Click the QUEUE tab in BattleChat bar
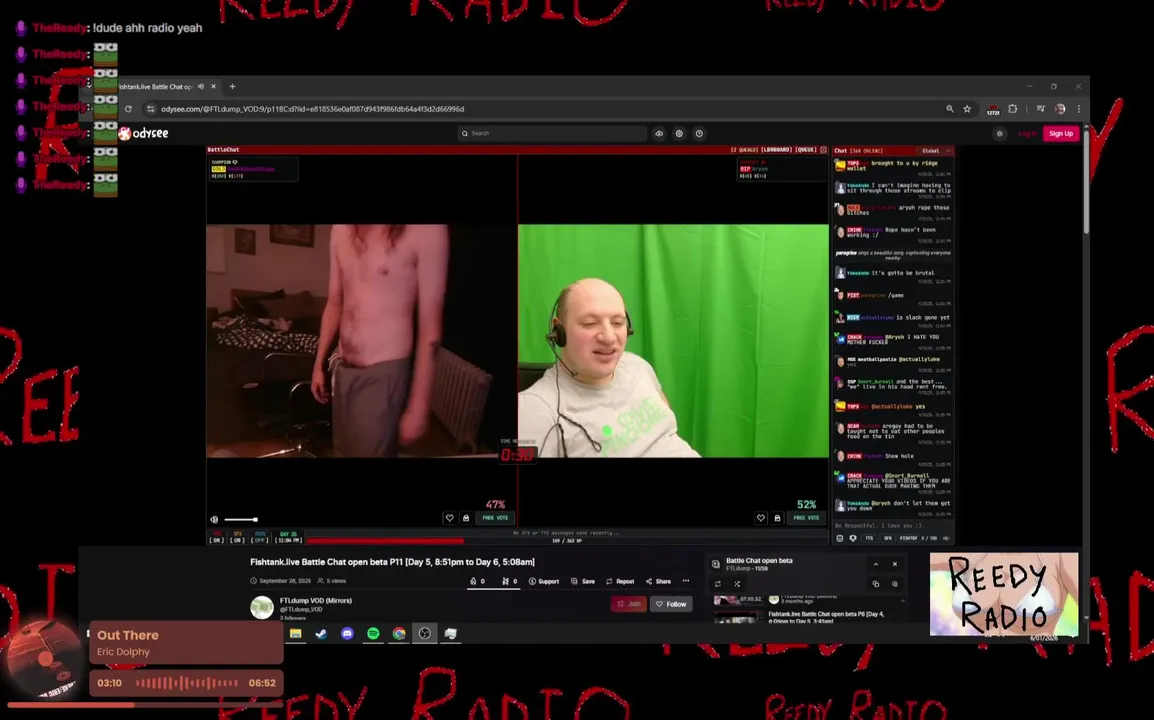The width and height of the screenshot is (1154, 720). coord(806,149)
